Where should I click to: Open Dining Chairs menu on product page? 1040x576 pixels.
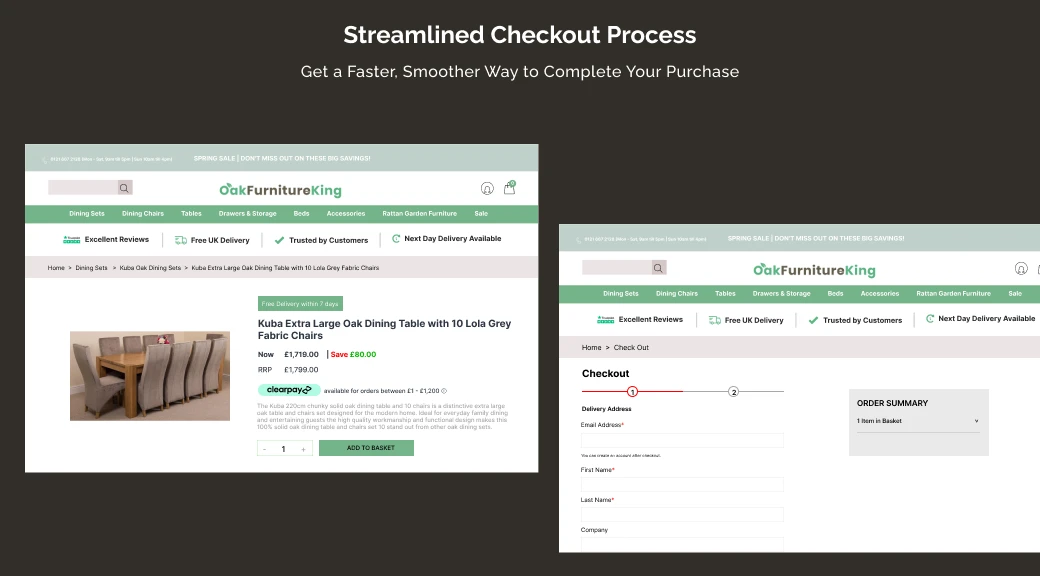pos(143,213)
